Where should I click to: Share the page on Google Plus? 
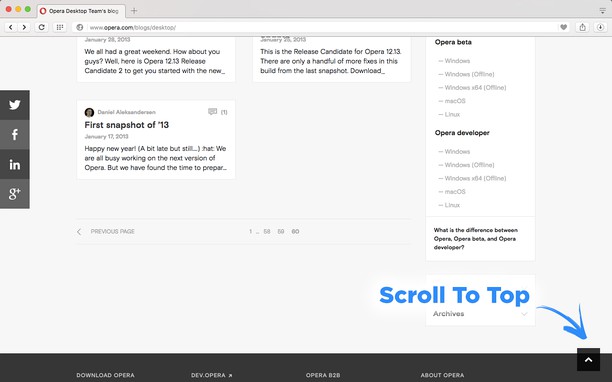(x=14, y=194)
